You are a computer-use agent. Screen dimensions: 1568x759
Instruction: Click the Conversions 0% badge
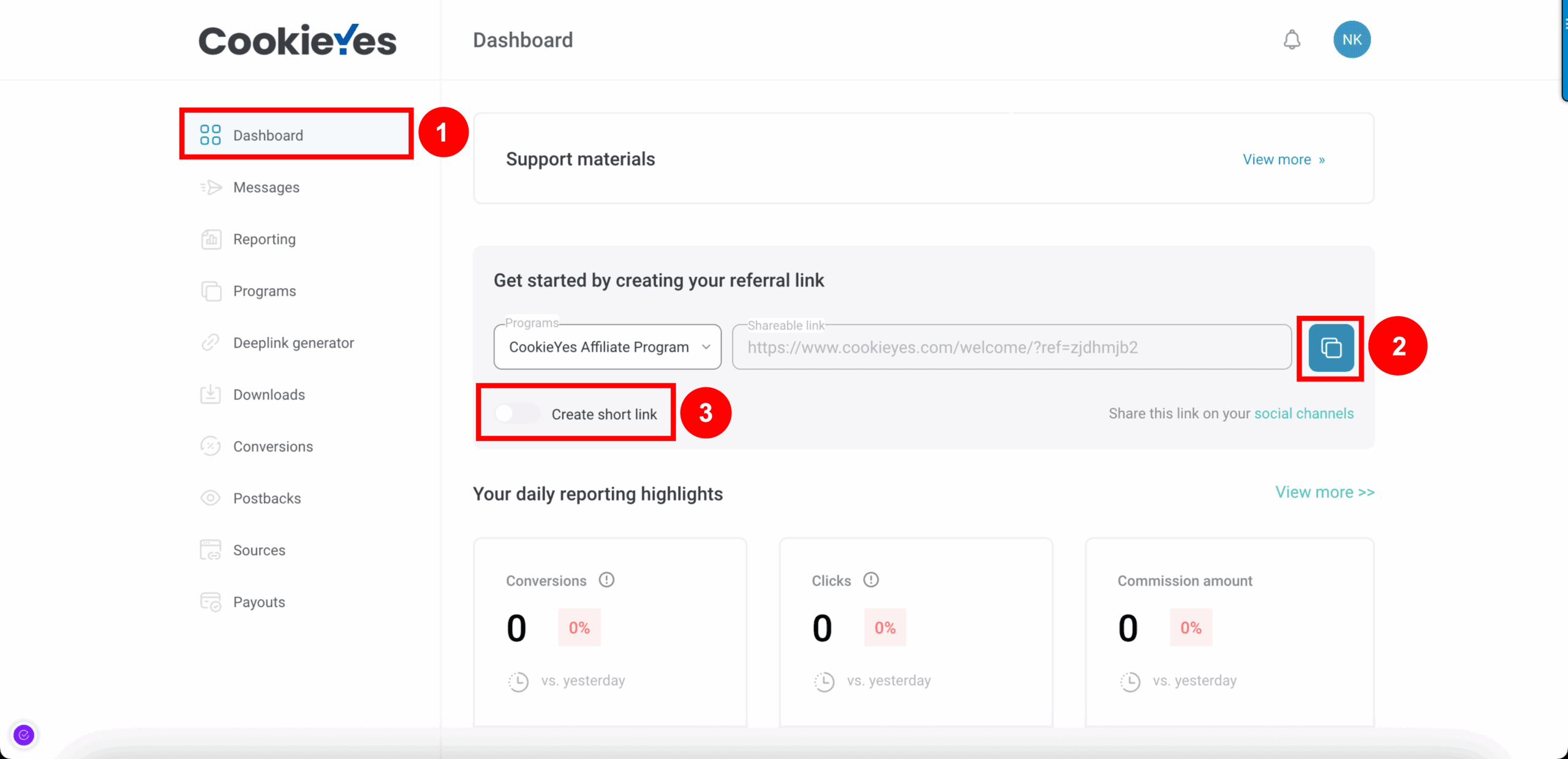tap(579, 627)
